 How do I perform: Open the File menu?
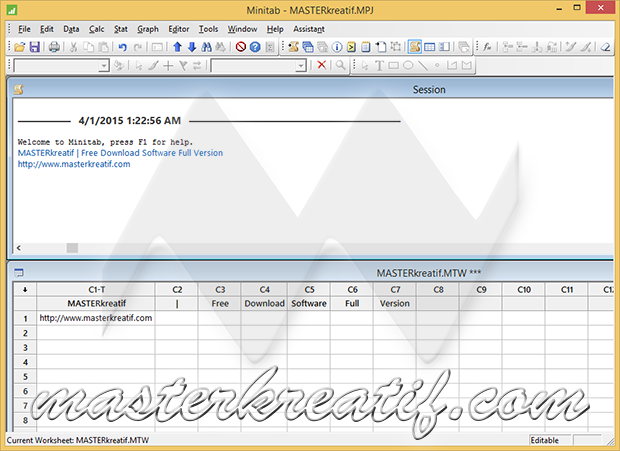[24, 29]
